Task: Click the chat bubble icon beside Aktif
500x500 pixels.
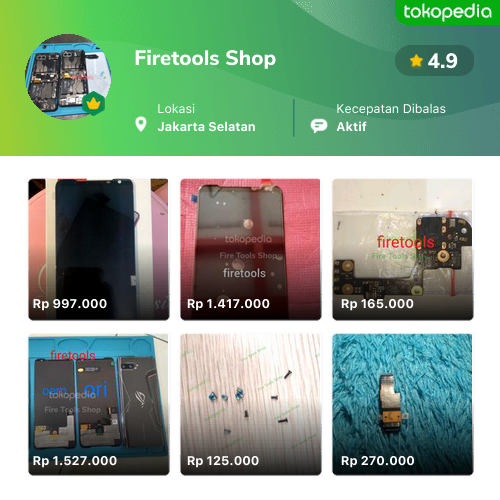Action: click(319, 126)
